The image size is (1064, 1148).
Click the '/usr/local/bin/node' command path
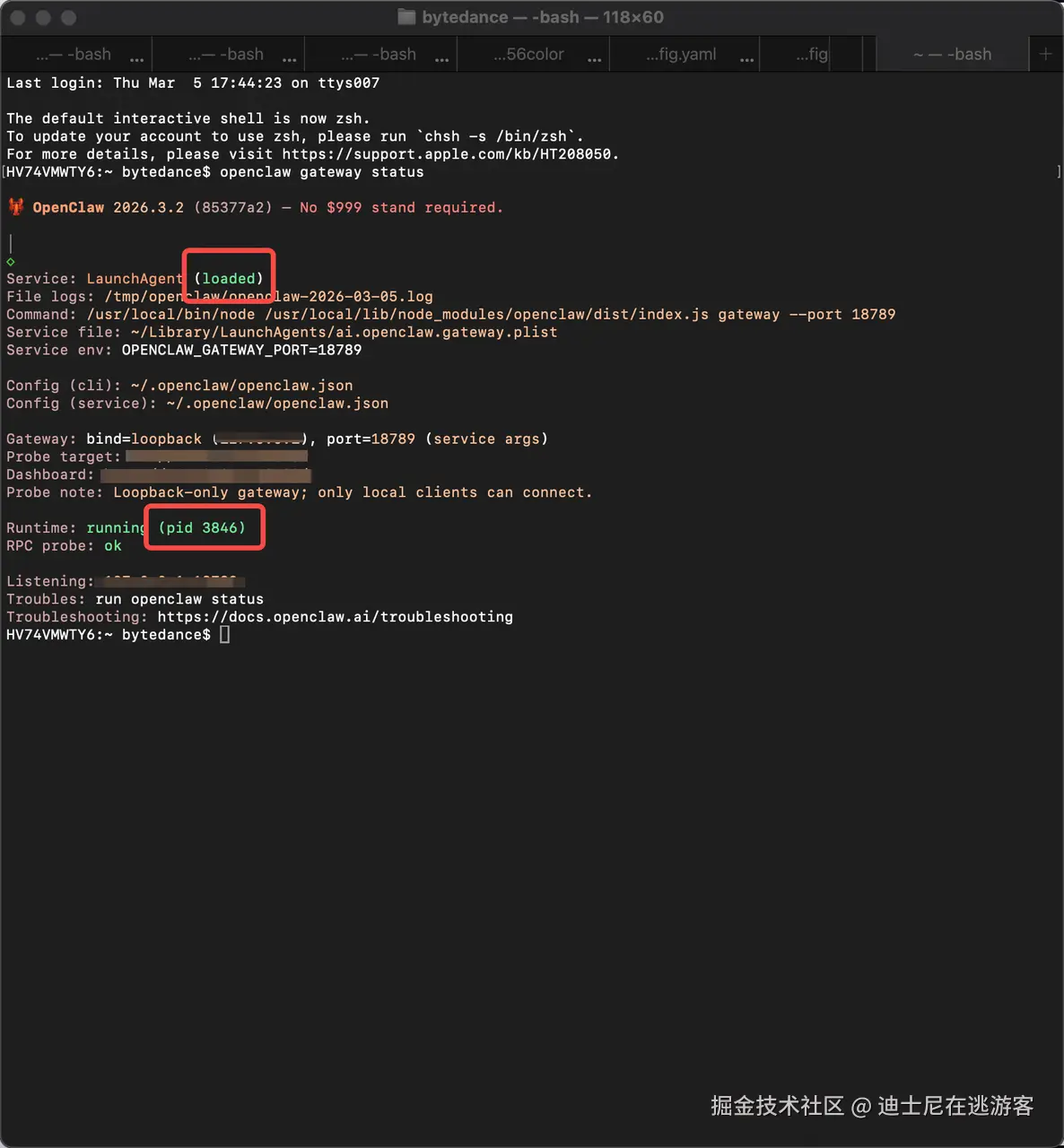pyautogui.click(x=170, y=315)
